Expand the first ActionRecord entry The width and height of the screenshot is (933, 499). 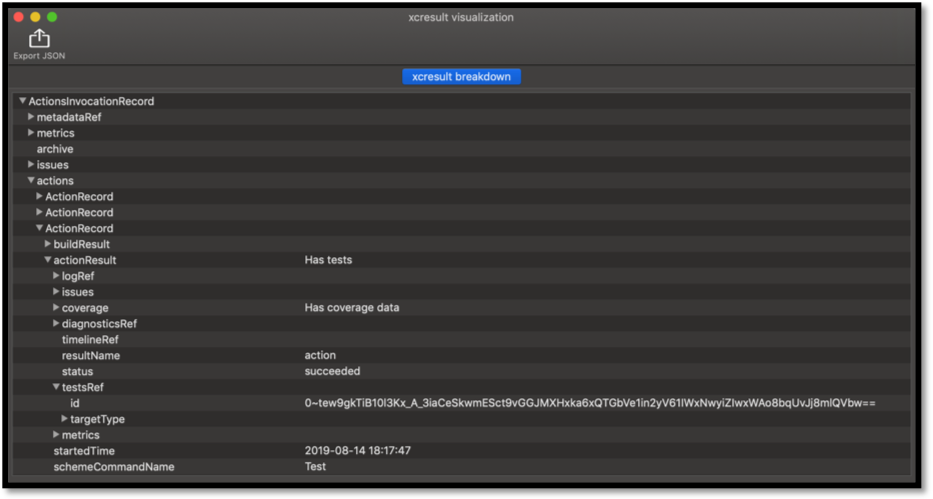click(x=39, y=197)
